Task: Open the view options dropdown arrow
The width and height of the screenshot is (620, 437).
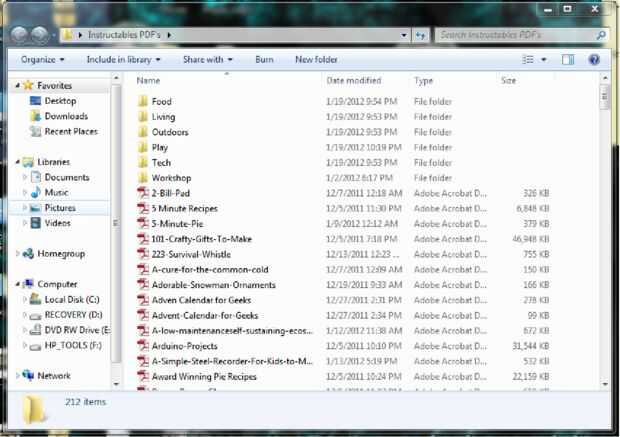Action: click(544, 60)
